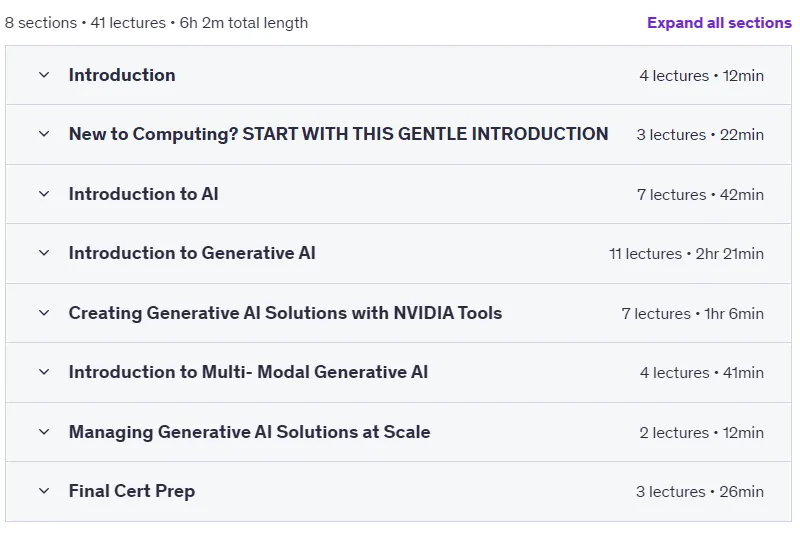Screen dimensions: 800x533
Task: Click the 3 lectures 26min label
Action: [x=699, y=492]
